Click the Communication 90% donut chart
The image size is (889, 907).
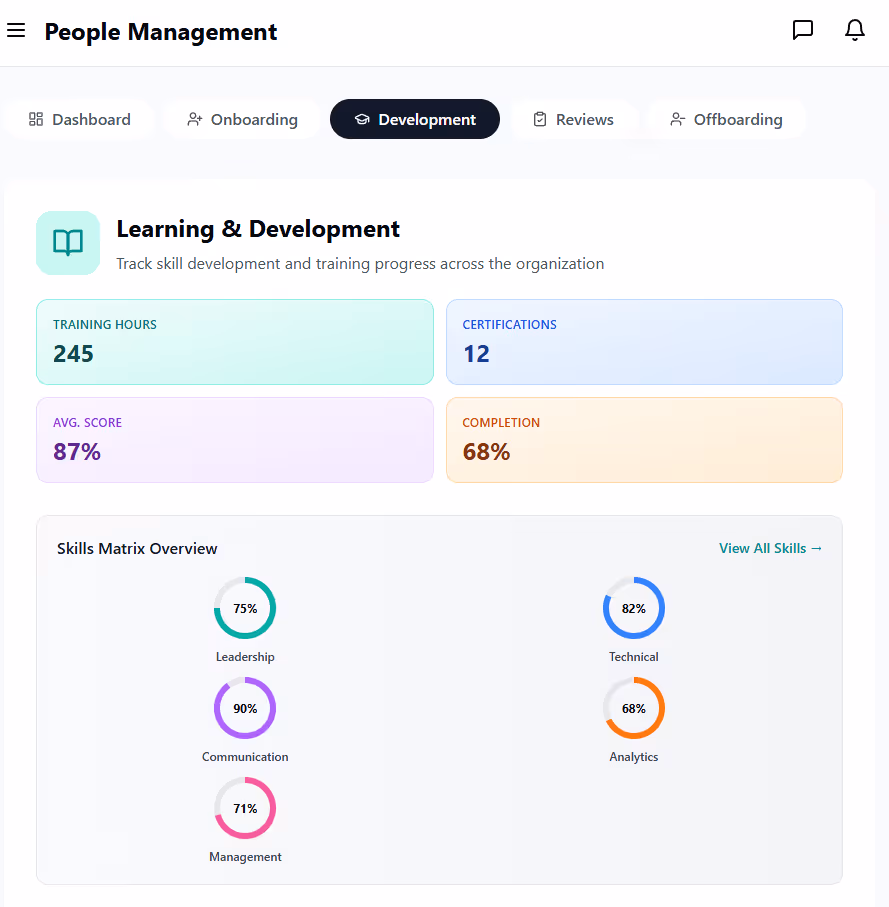(245, 708)
